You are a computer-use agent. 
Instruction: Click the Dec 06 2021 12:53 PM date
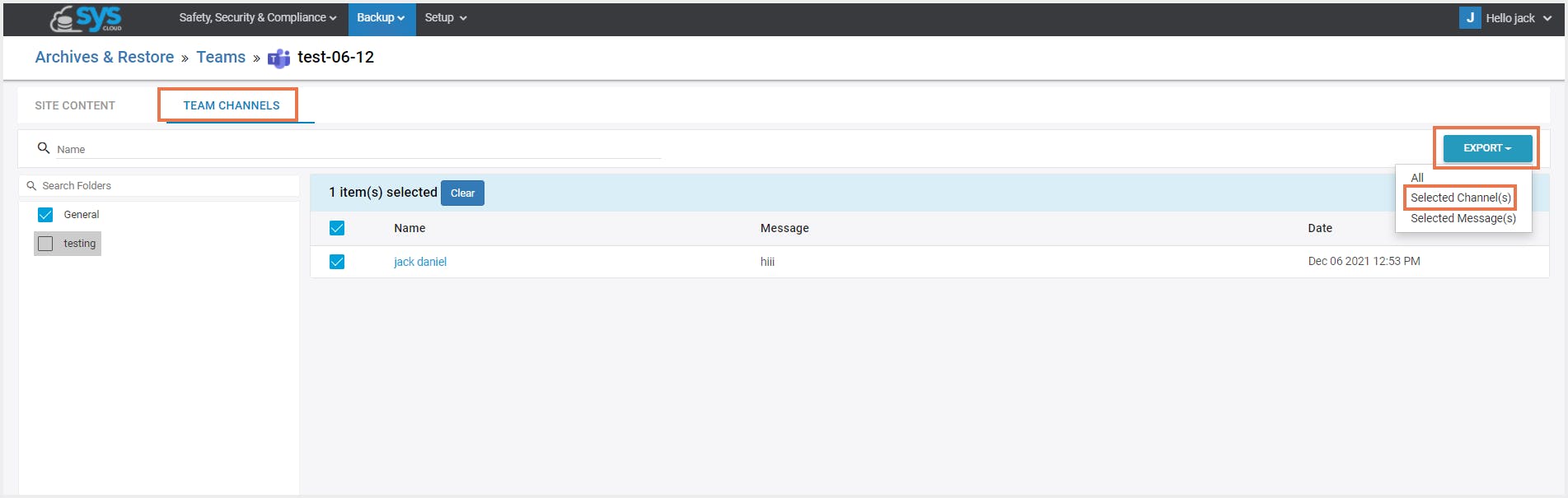(x=1364, y=261)
